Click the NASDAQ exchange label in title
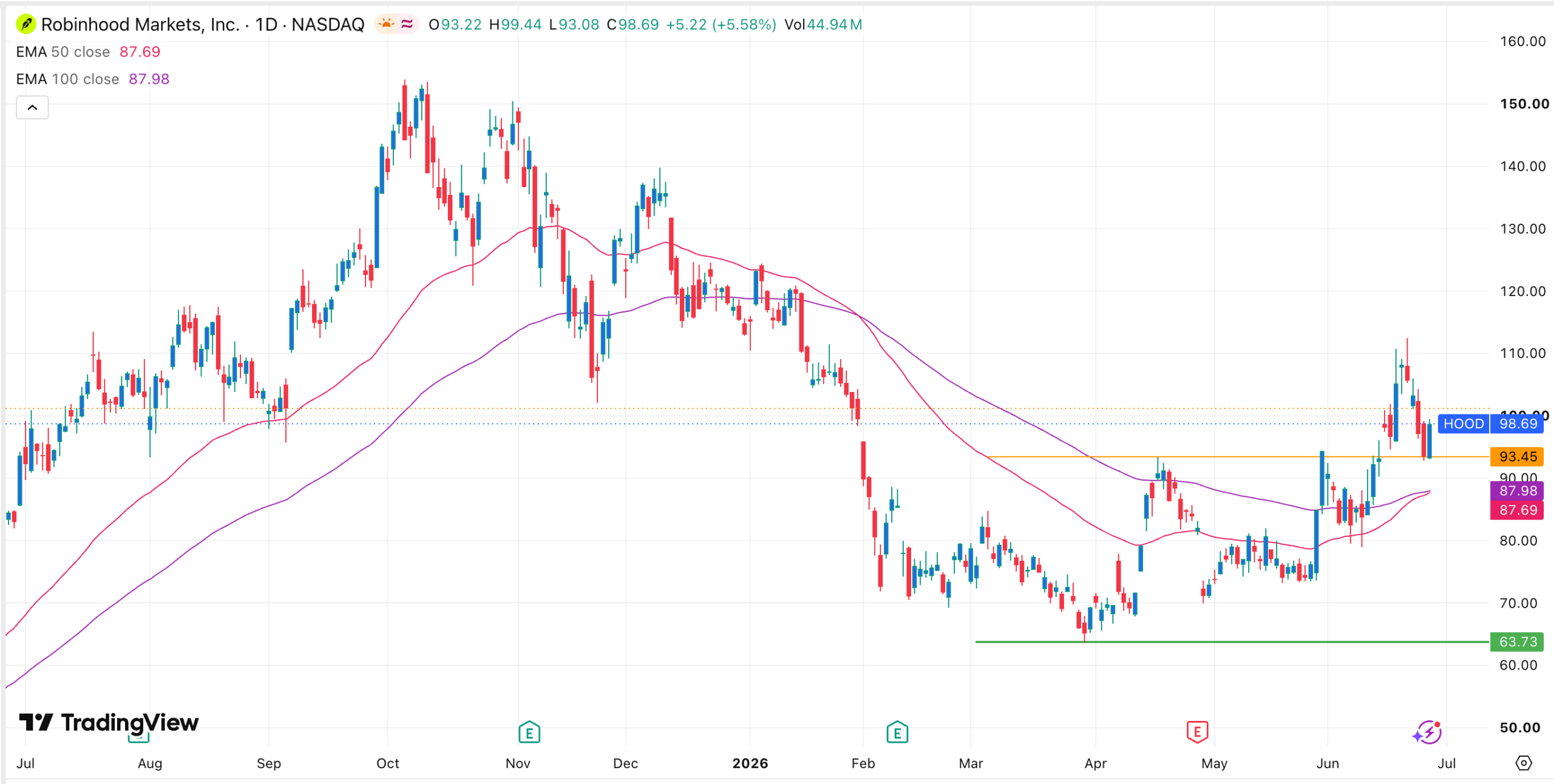Image resolution: width=1554 pixels, height=784 pixels. click(x=328, y=24)
